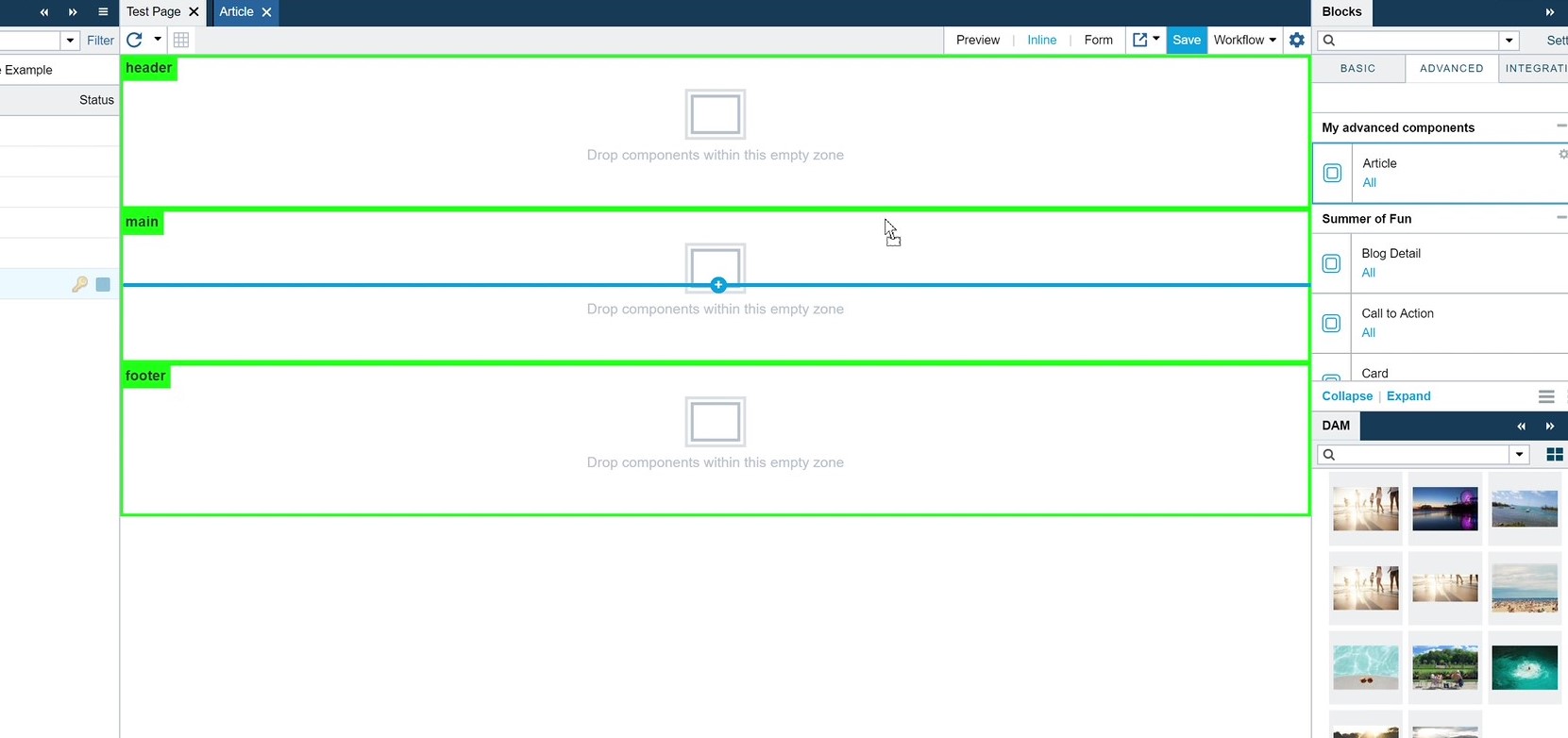Screen dimensions: 1568x738
Task: Select the ferris wheel night image thumbnail
Action: click(x=1445, y=509)
